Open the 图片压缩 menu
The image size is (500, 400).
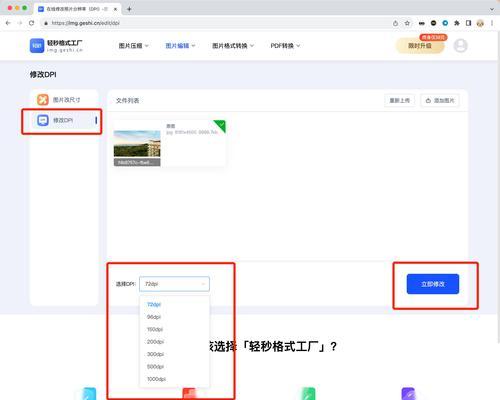[134, 46]
